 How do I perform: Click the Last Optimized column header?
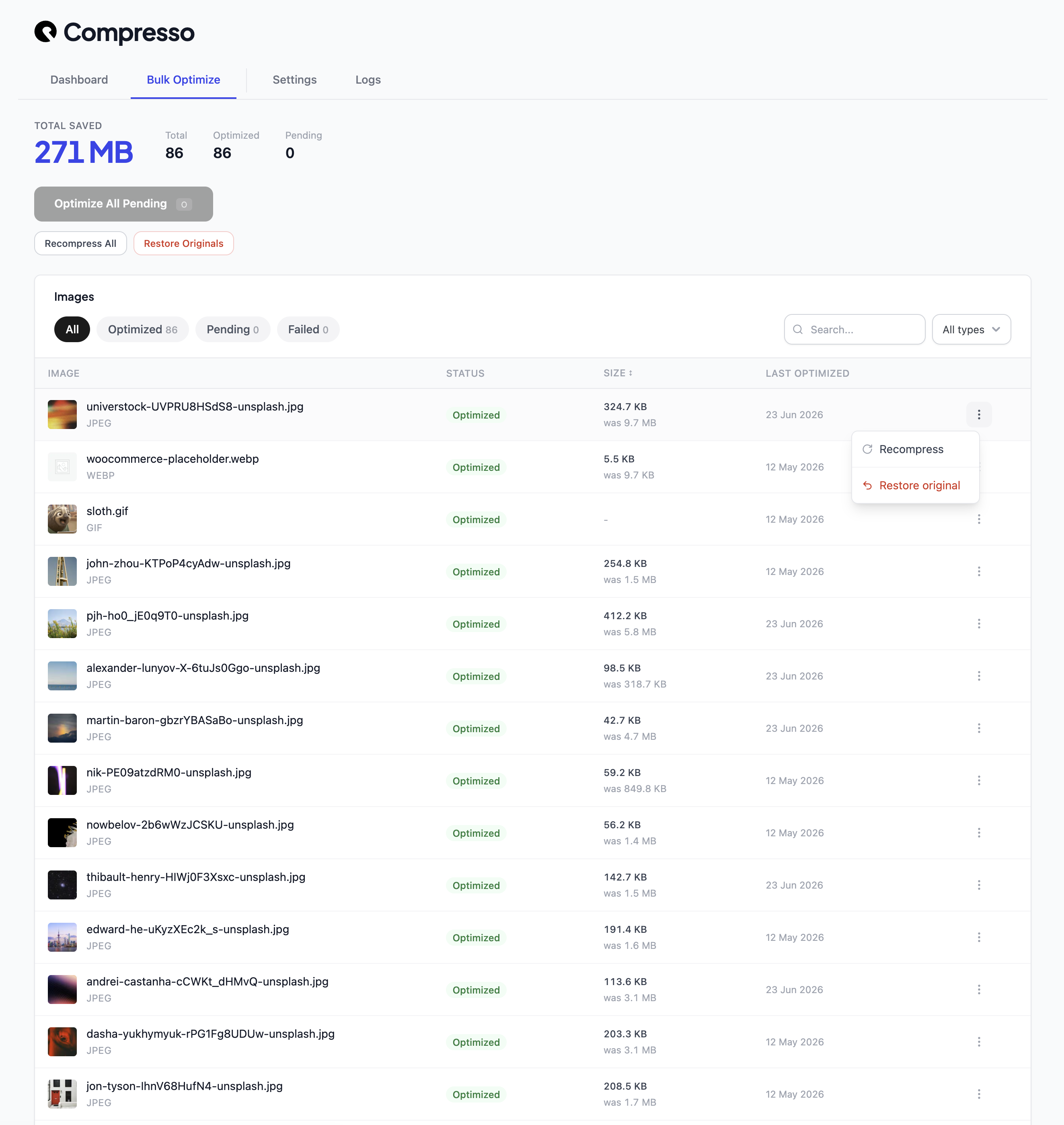[807, 373]
